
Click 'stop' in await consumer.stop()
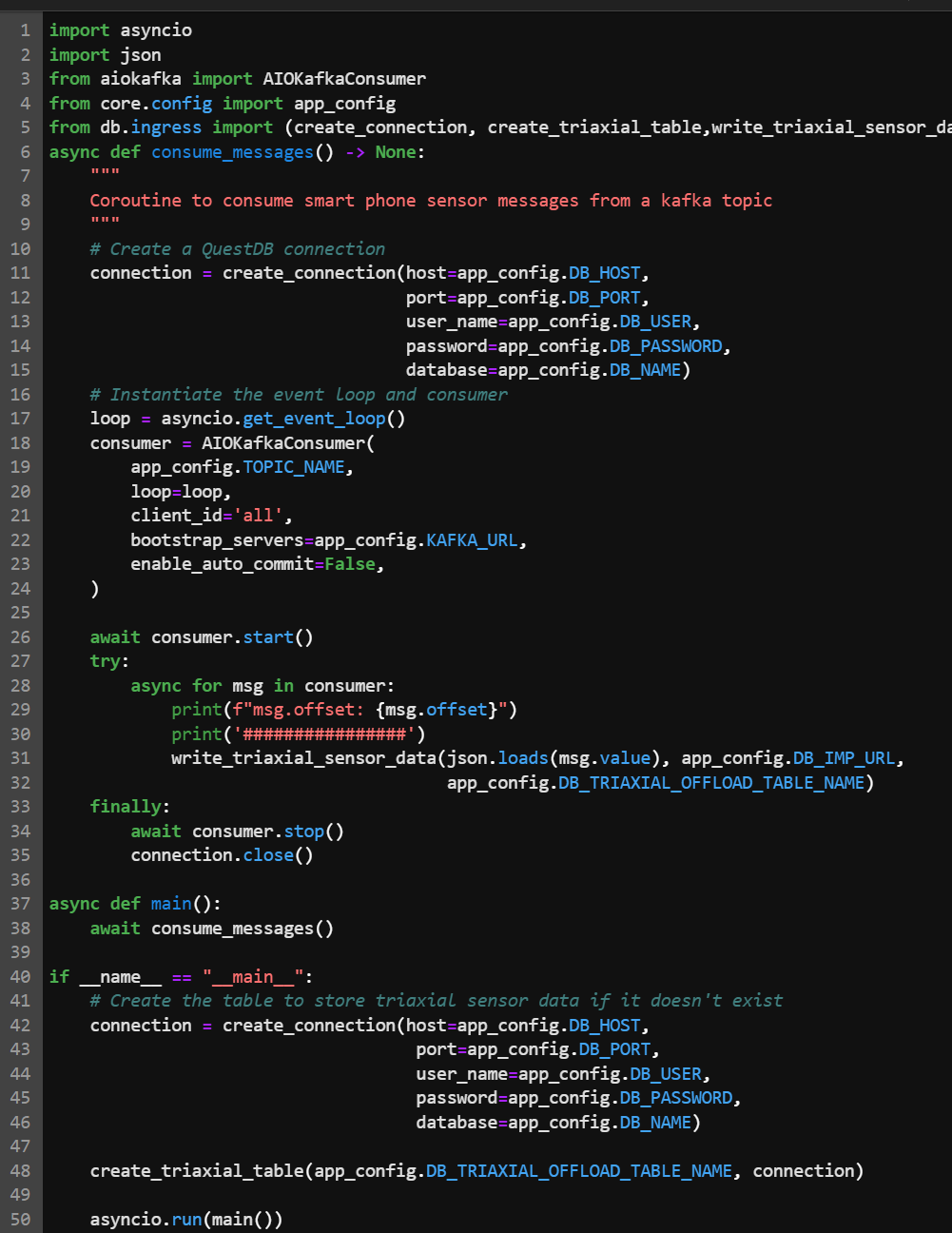point(303,832)
